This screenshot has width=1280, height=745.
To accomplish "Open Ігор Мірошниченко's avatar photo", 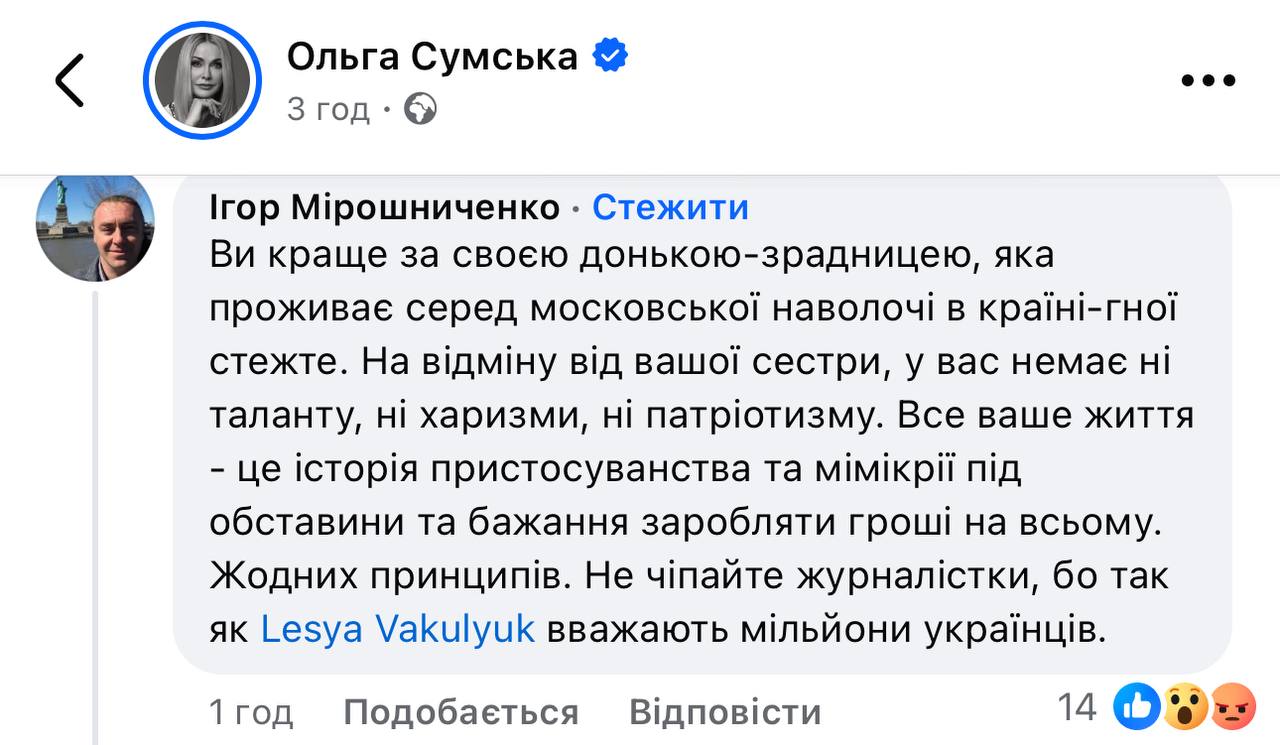I will tap(95, 226).
